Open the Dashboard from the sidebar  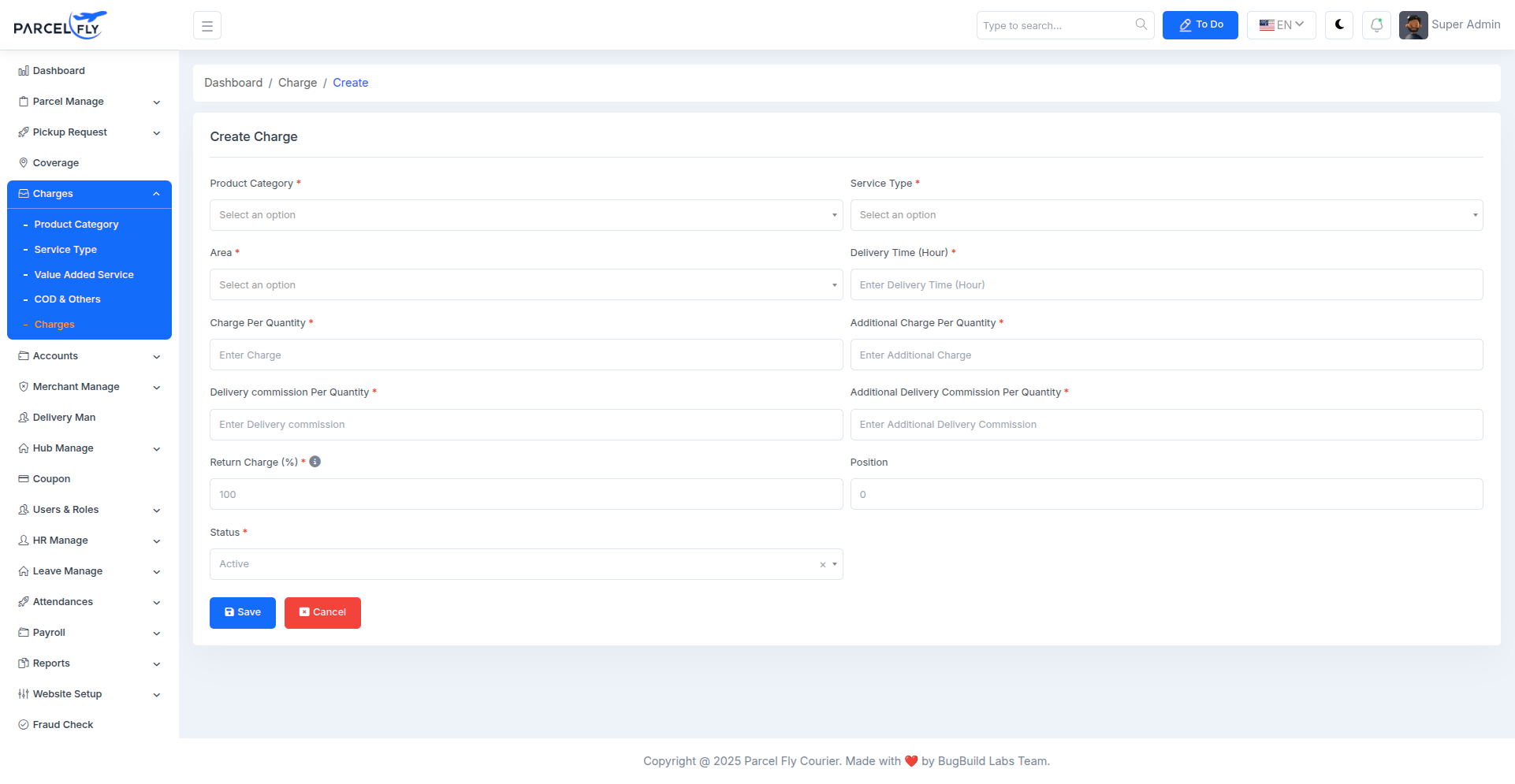pyautogui.click(x=58, y=71)
